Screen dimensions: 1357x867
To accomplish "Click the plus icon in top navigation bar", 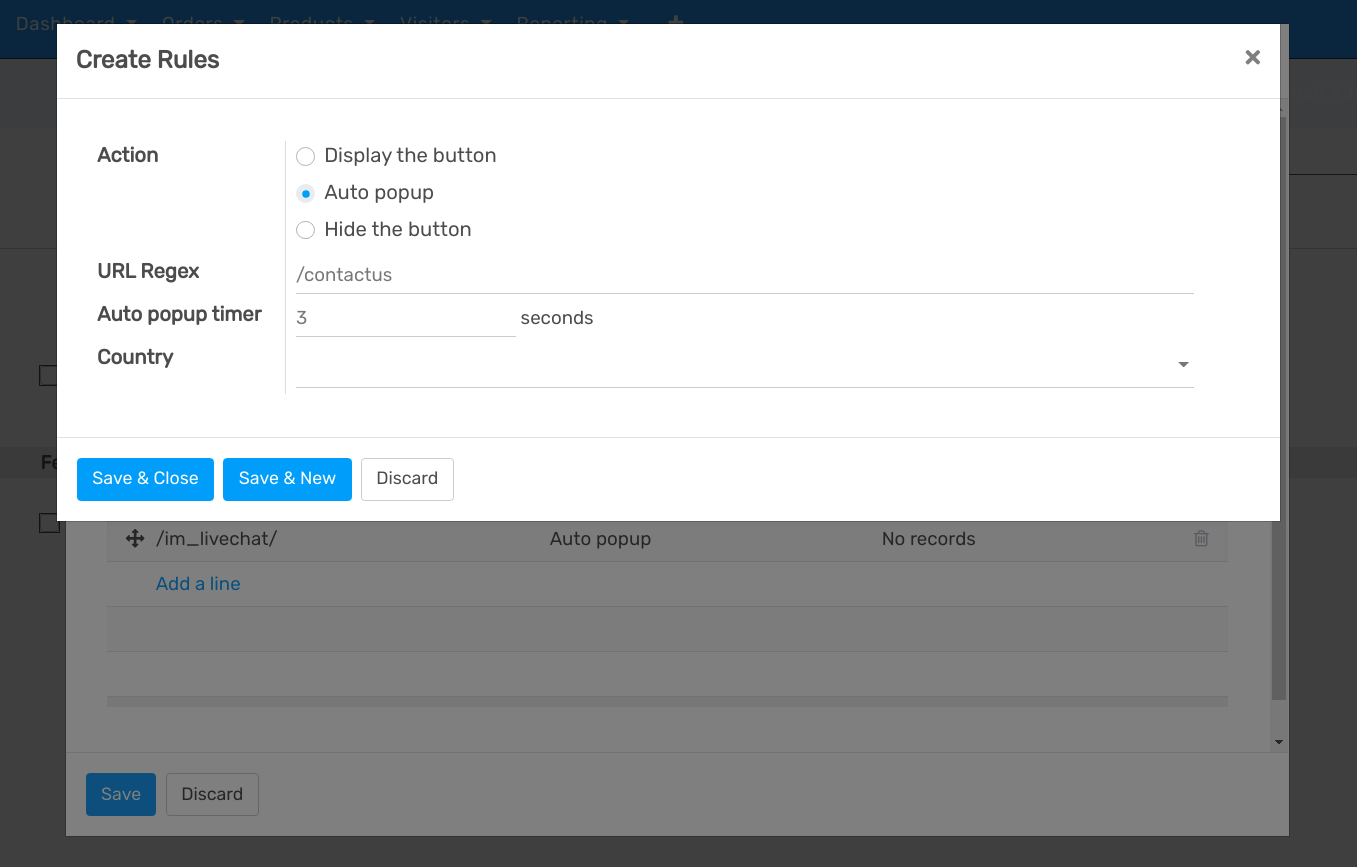I will (x=676, y=22).
